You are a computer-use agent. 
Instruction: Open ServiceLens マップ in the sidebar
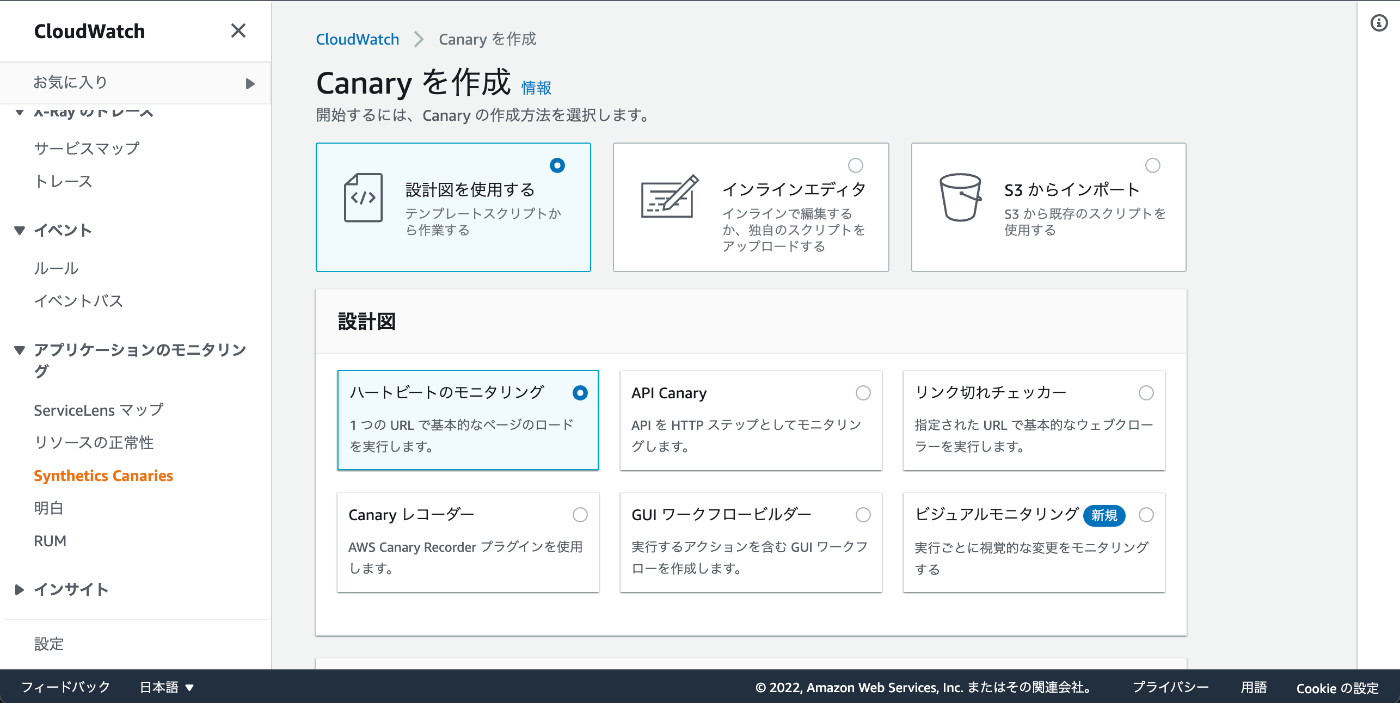(x=99, y=410)
